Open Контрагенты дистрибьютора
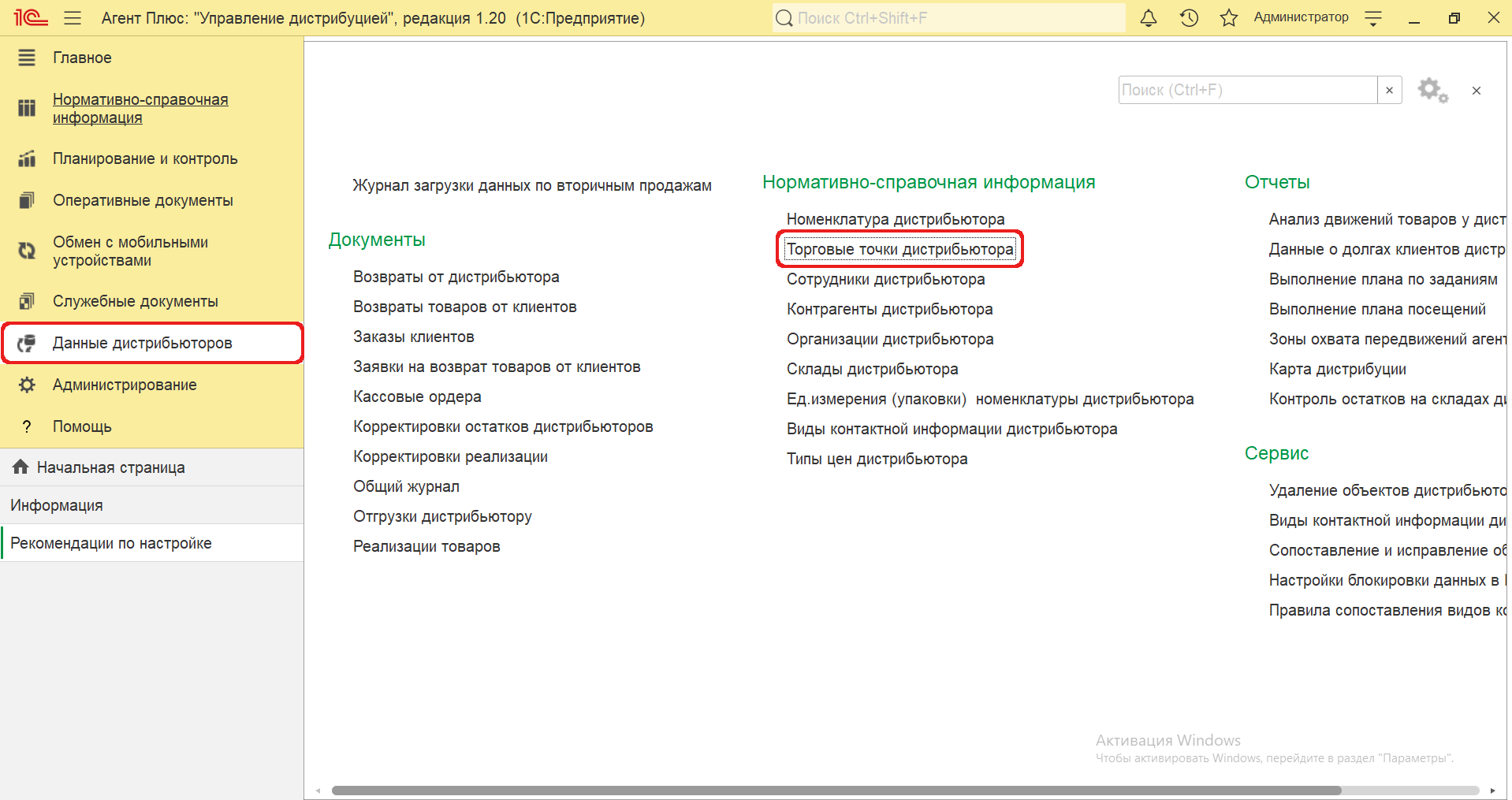 pos(890,309)
